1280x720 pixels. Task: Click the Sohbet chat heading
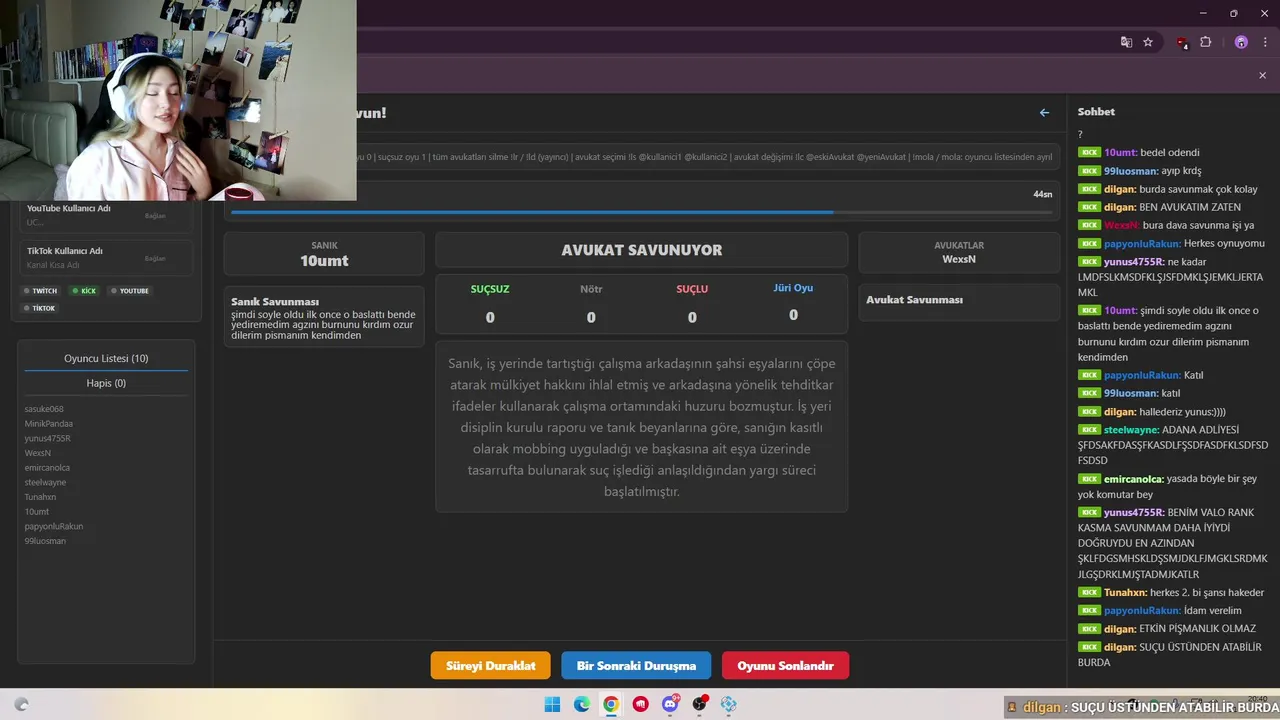pyautogui.click(x=1096, y=112)
